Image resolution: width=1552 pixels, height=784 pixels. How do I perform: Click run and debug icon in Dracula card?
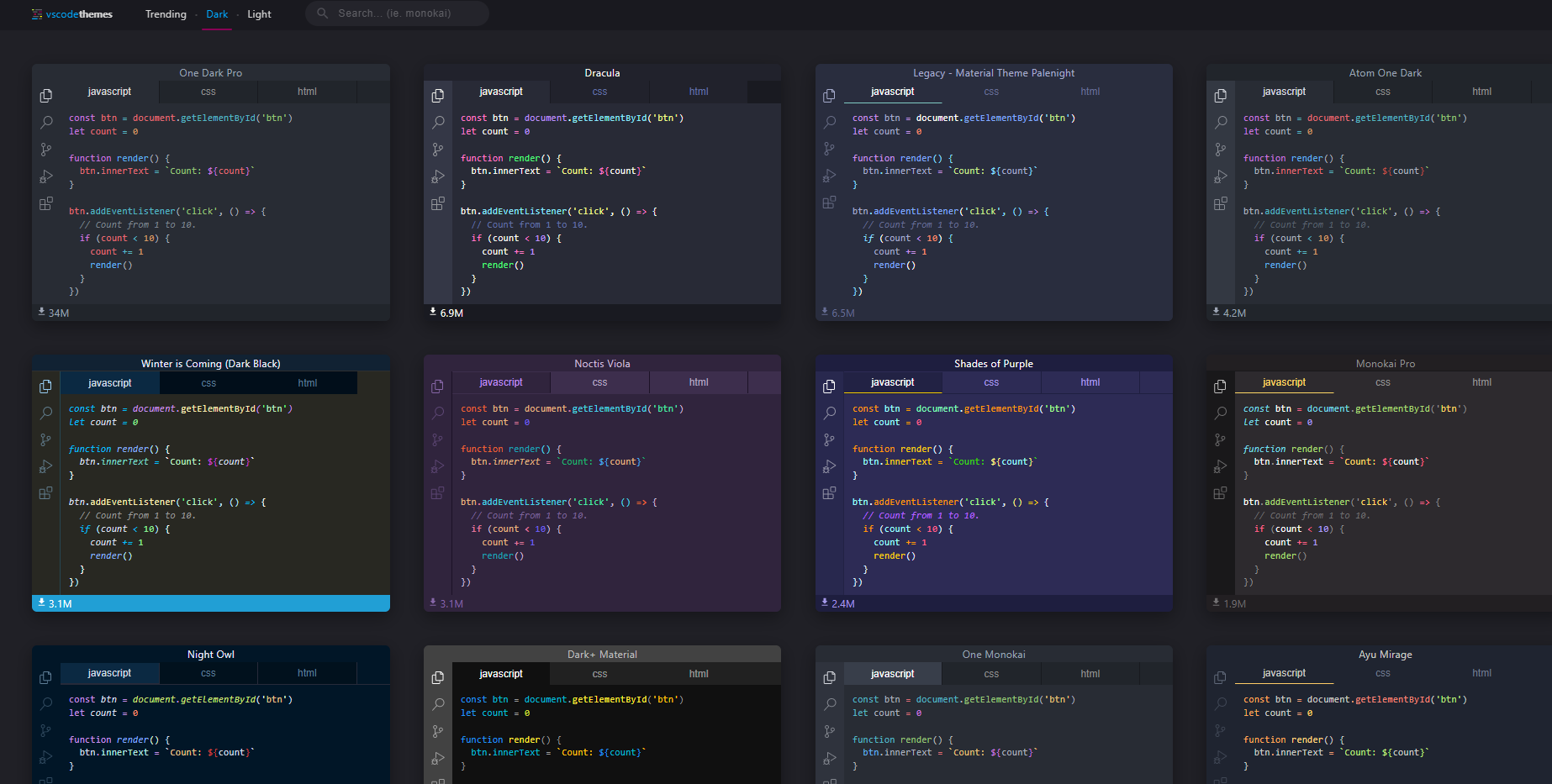tap(438, 176)
